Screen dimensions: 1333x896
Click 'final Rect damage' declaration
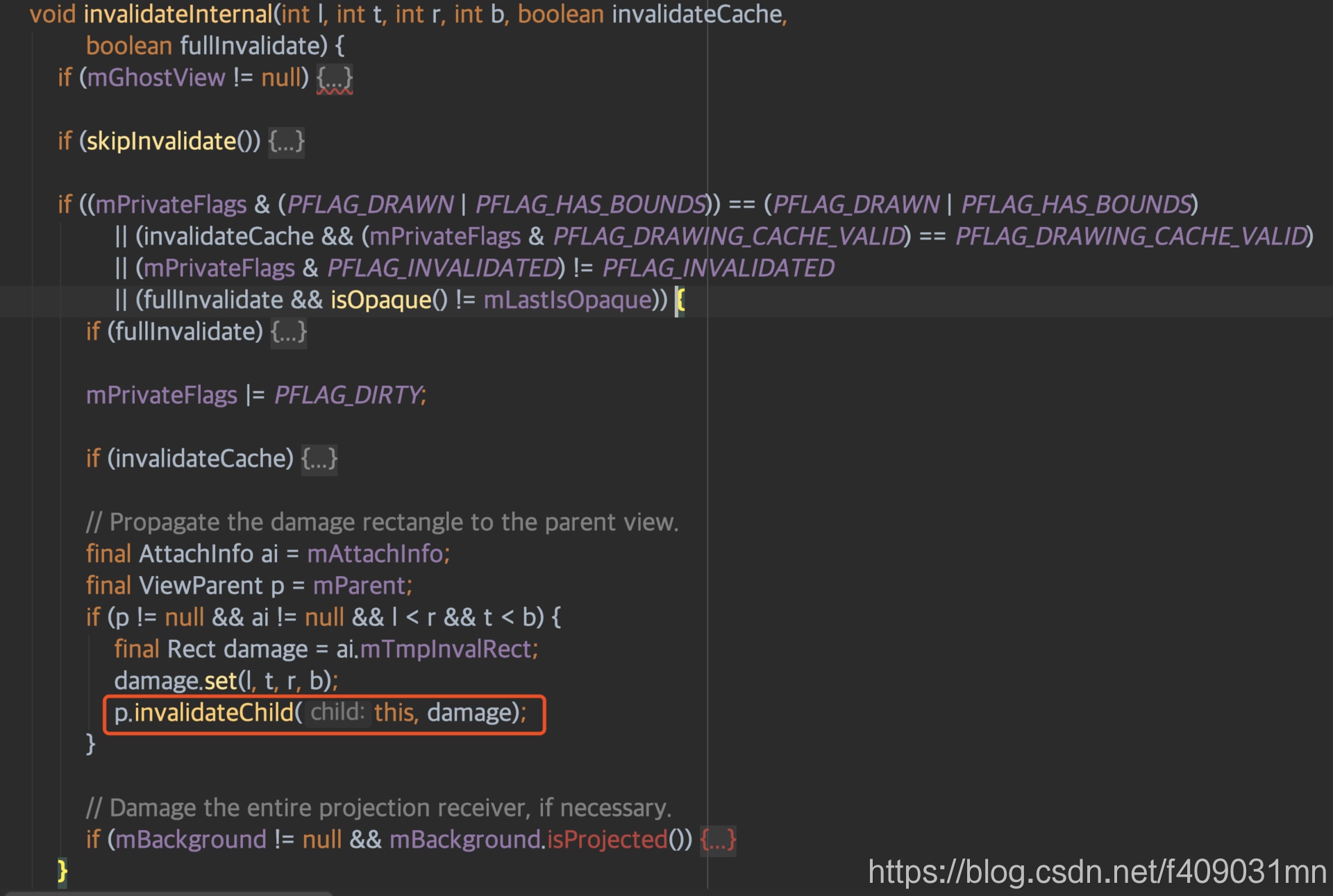point(211,649)
